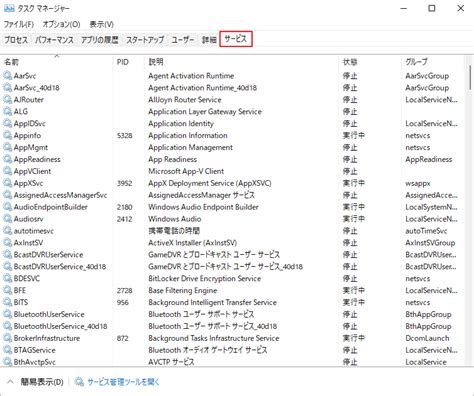Select the autoTimeSvc group cell
This screenshot has width=474, height=396.
426,231
